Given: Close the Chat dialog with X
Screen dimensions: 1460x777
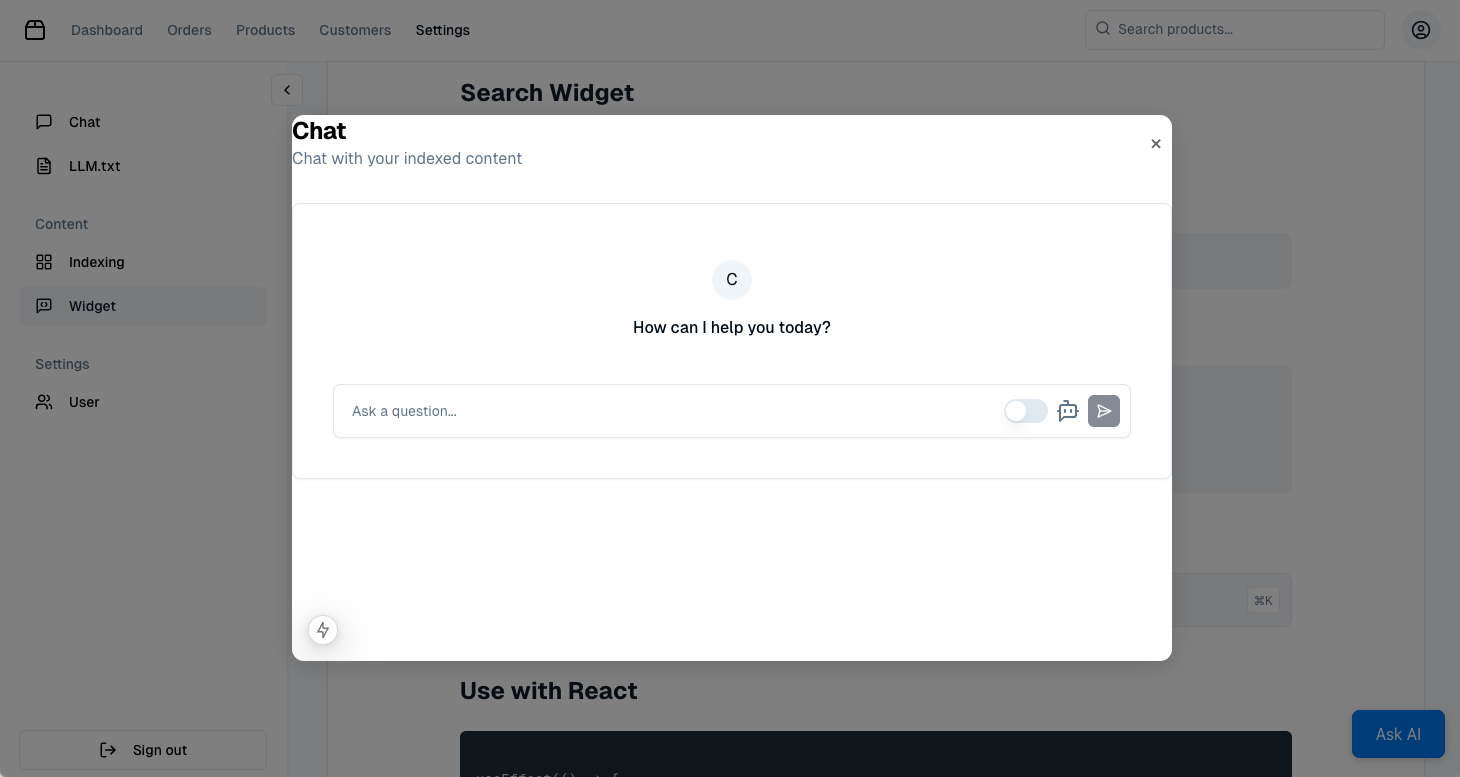Looking at the screenshot, I should tap(1155, 144).
